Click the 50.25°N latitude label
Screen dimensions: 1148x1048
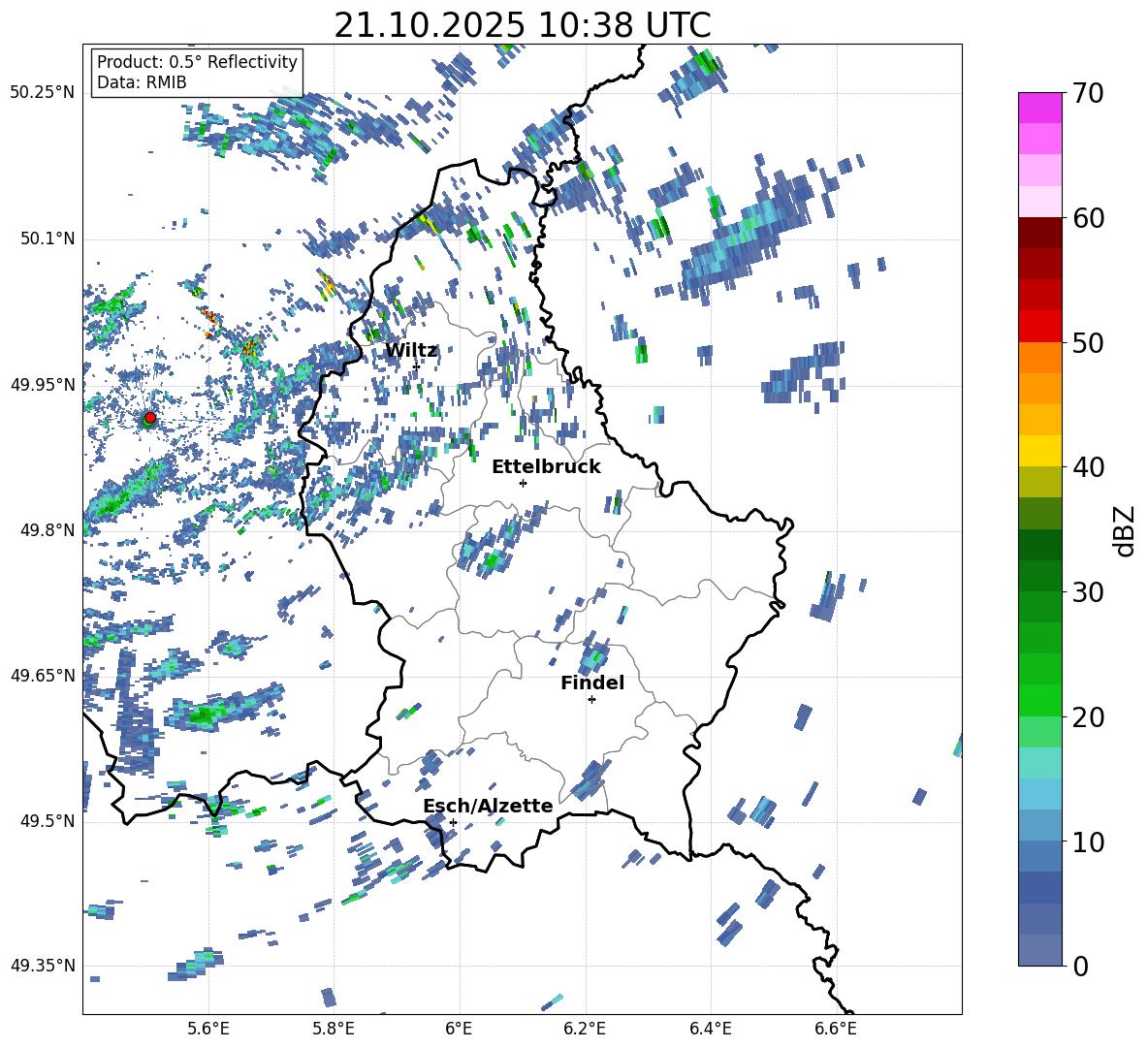[43, 93]
